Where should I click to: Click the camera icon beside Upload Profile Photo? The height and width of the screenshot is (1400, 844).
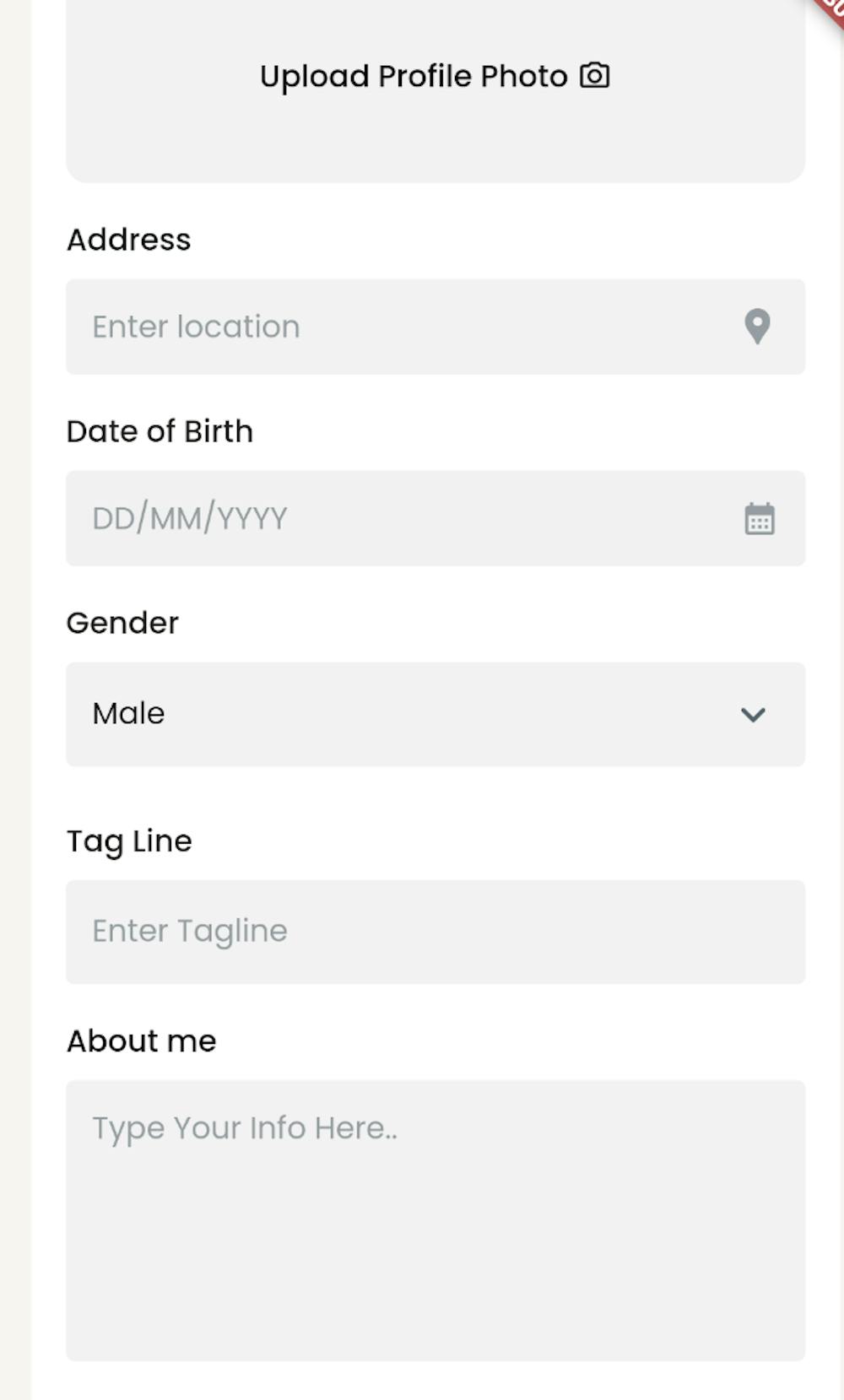594,76
